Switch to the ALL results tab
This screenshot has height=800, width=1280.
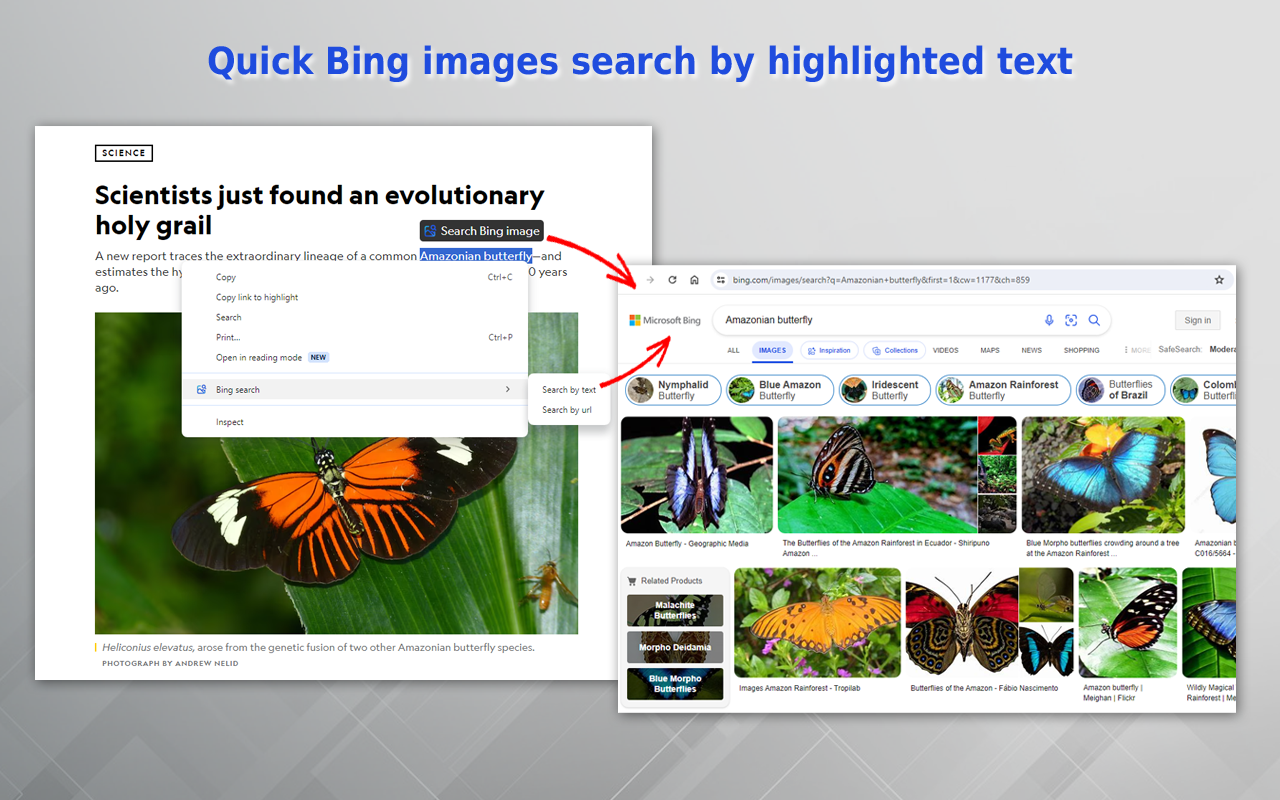click(733, 351)
